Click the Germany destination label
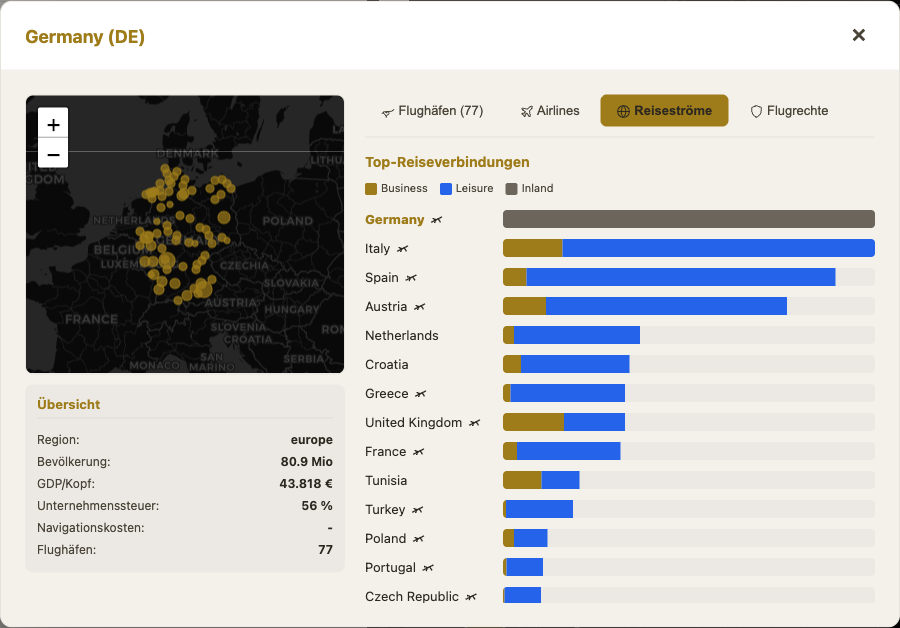The height and width of the screenshot is (628, 900). tap(394, 220)
